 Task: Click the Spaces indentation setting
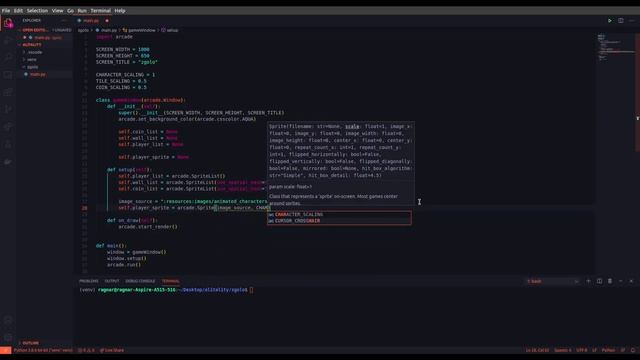[562, 350]
